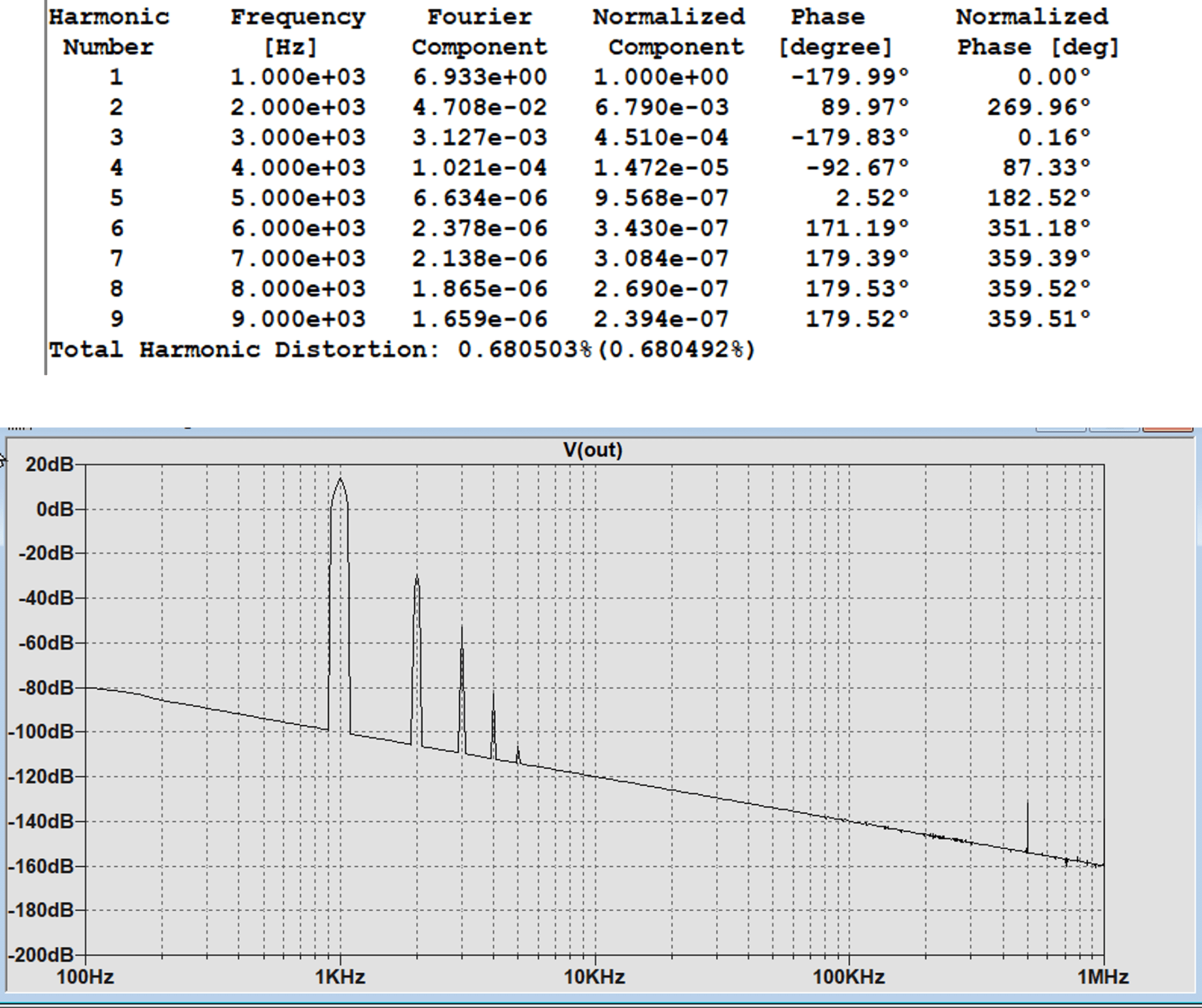Select Fourier component value 6.634e-06

[480, 198]
